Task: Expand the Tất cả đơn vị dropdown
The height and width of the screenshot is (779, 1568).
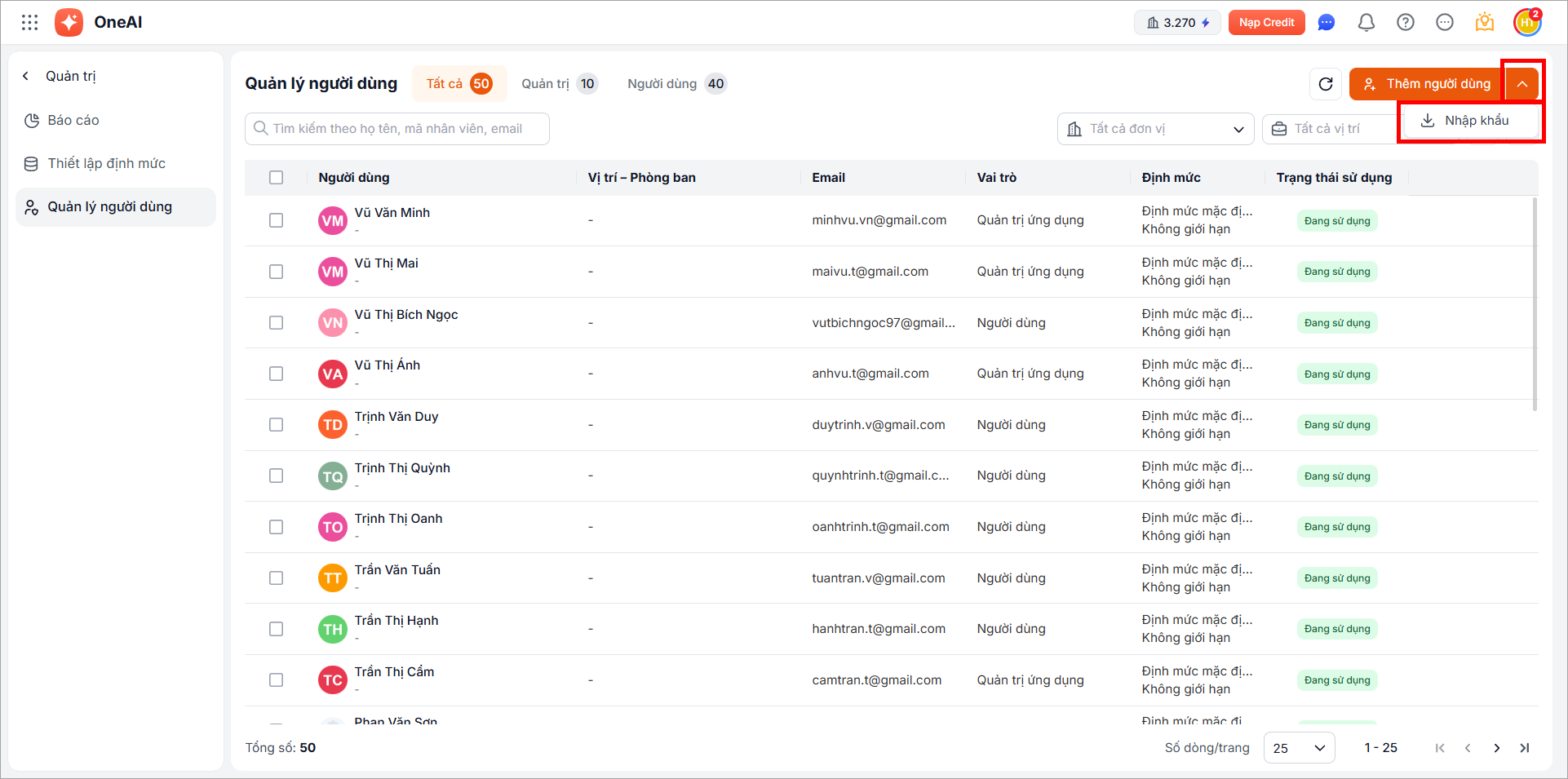Action: [x=1155, y=129]
